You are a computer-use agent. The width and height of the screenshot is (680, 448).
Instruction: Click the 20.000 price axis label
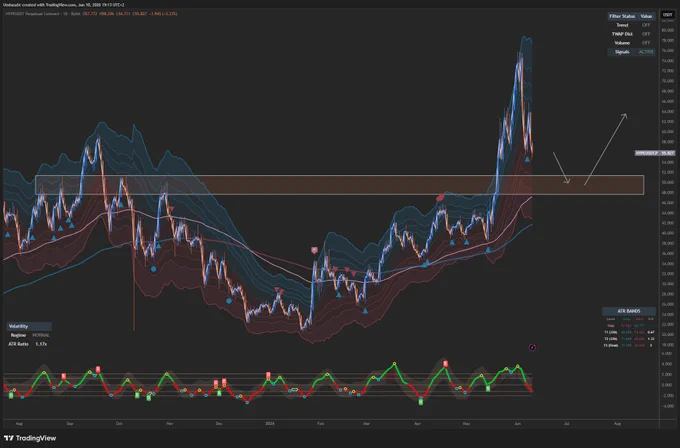667,335
